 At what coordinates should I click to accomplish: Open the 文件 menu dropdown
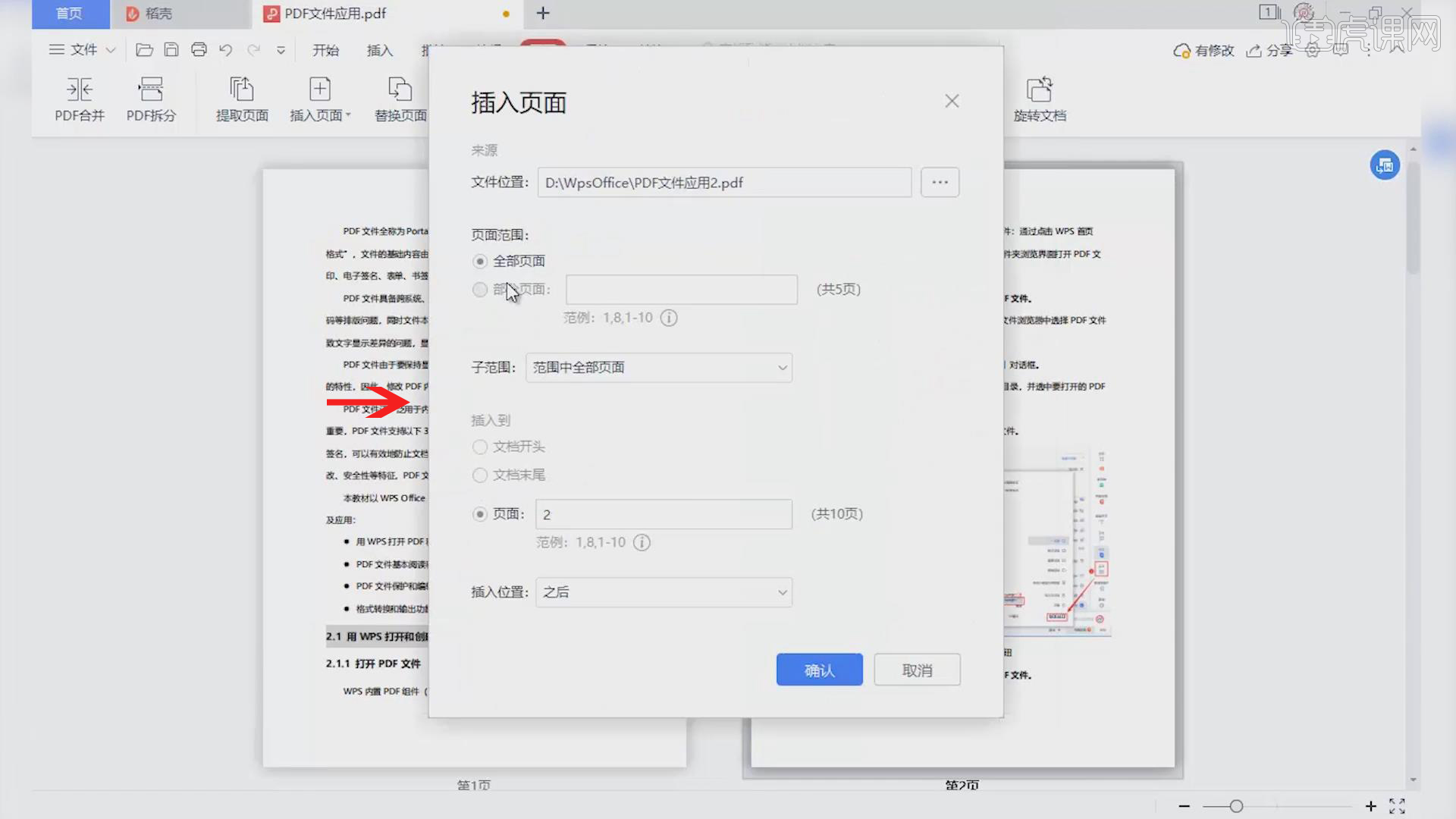click(82, 50)
